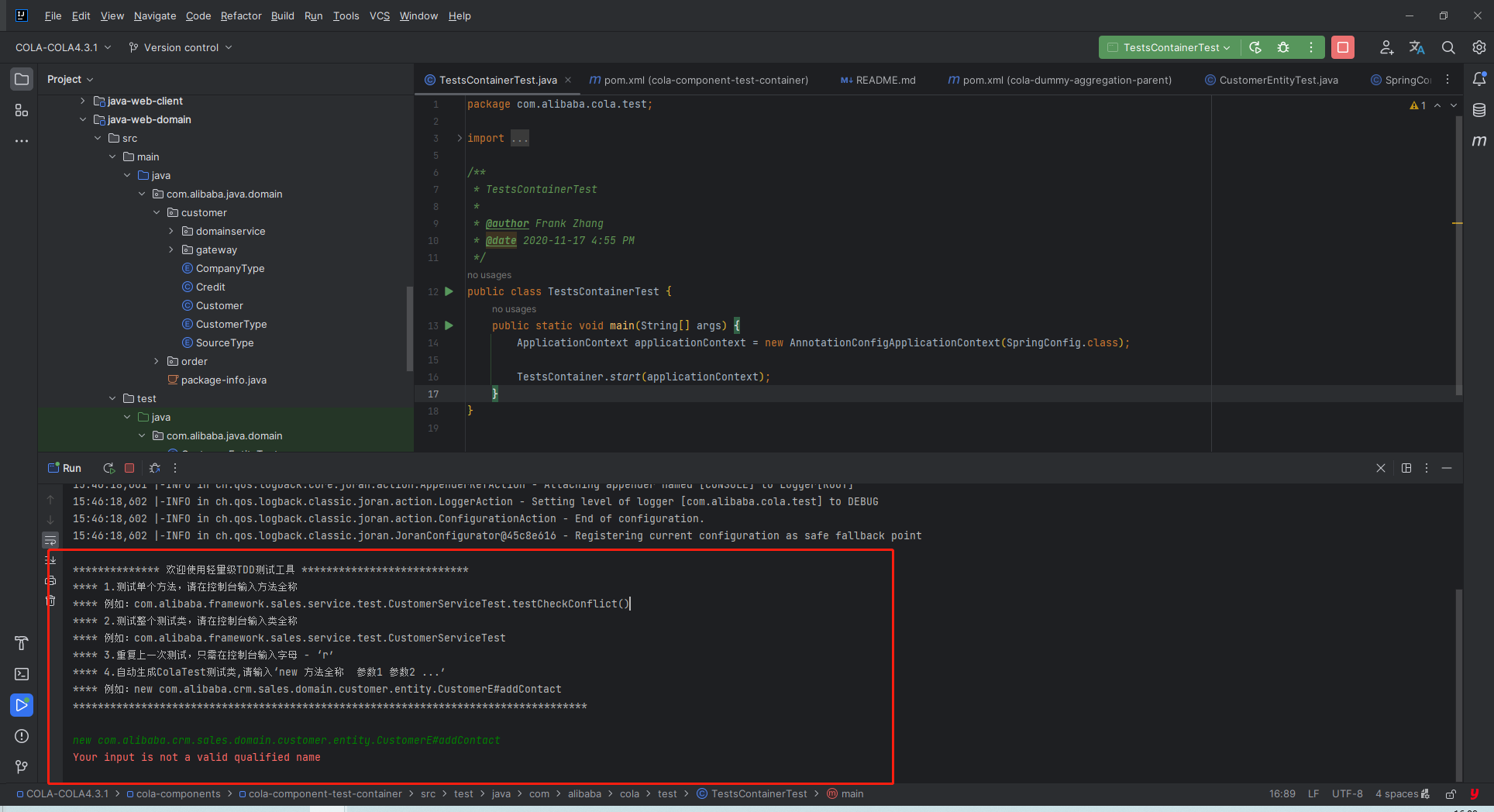Screen dimensions: 1494x812
Task: Start debugging with the bug icon
Action: click(x=1282, y=47)
